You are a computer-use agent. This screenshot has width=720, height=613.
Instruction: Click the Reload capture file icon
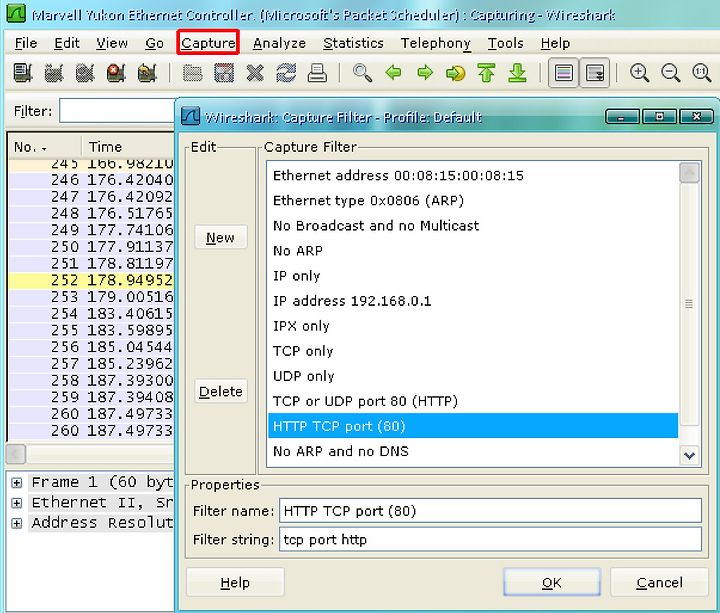click(286, 73)
